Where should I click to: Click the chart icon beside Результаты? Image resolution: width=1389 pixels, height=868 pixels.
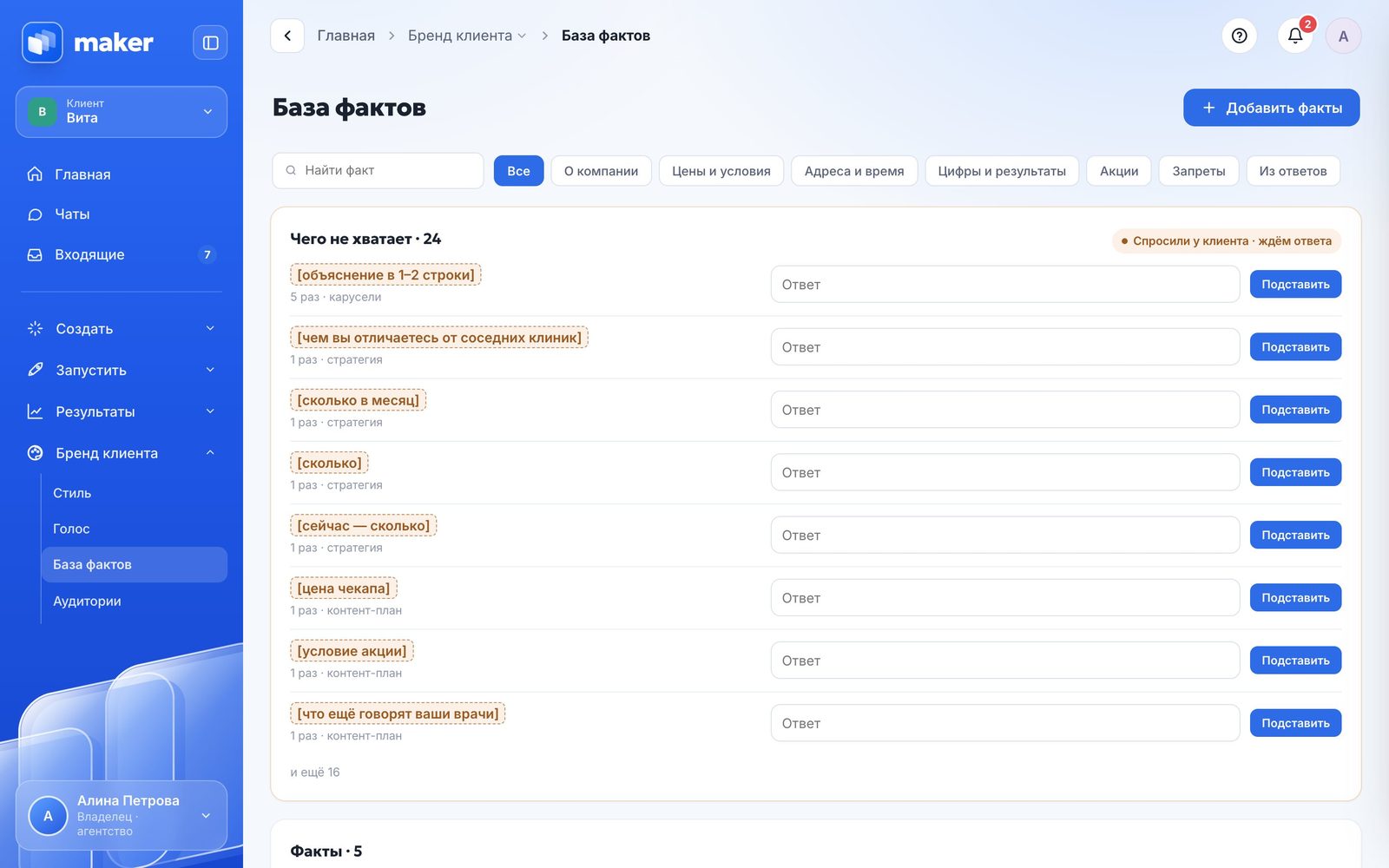click(35, 411)
